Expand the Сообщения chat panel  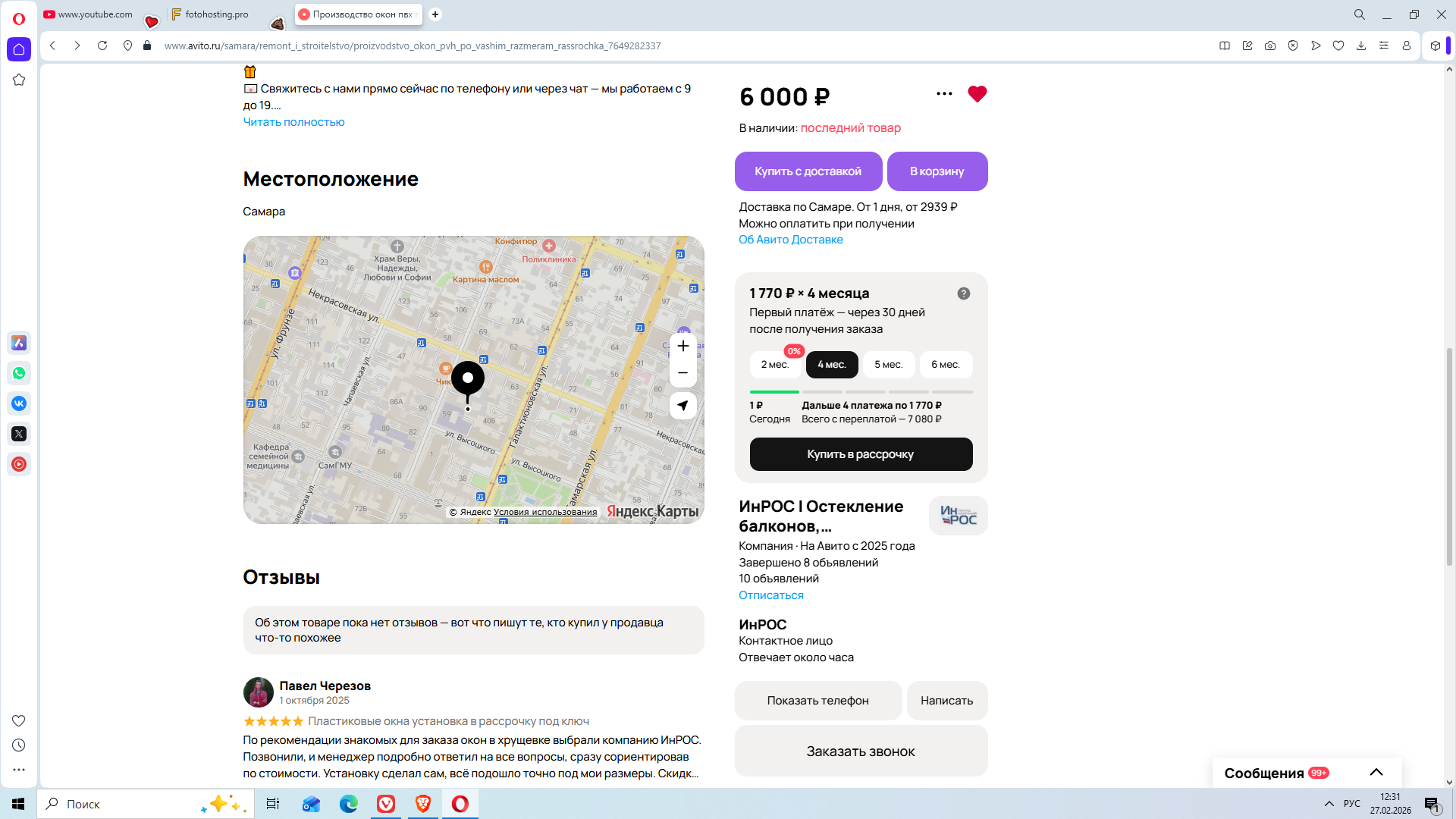tap(1376, 773)
